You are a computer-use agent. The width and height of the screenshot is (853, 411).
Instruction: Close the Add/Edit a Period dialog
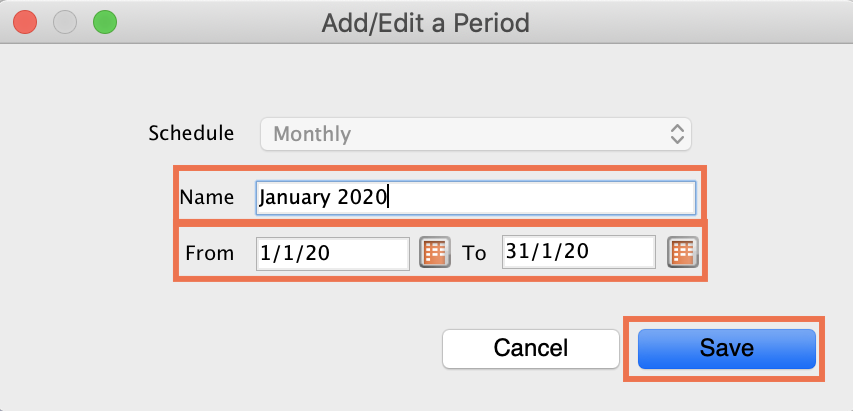[x=24, y=20]
